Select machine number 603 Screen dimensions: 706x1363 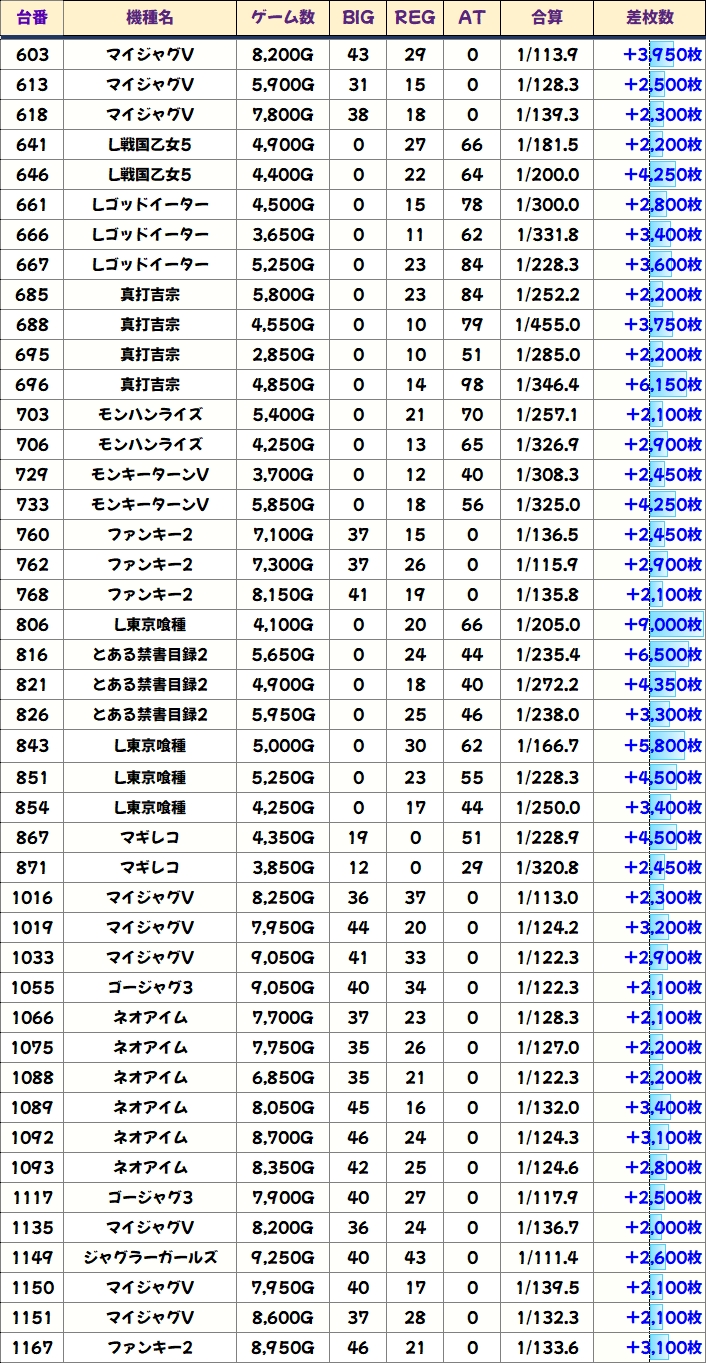point(32,55)
